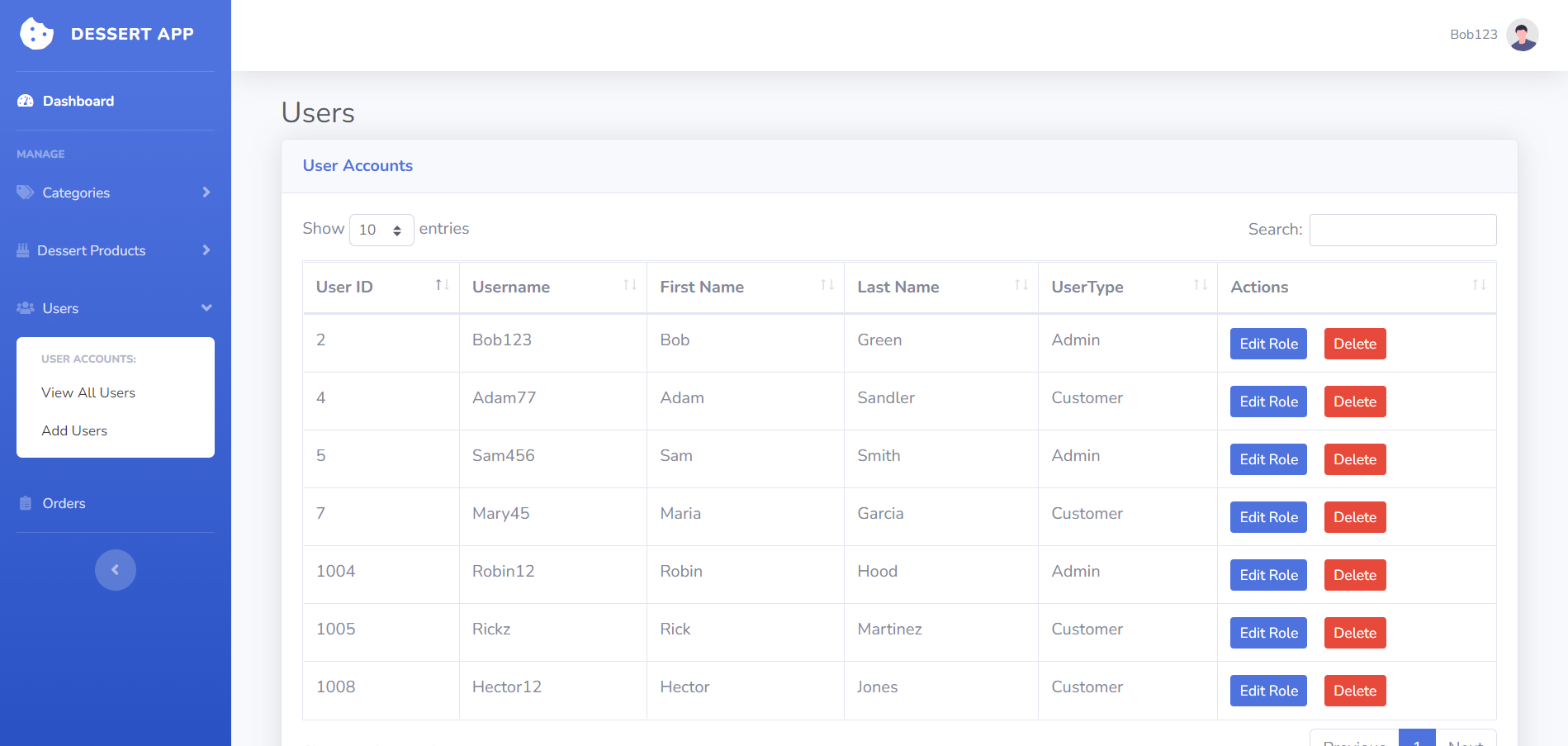Open the Show entries dropdown
This screenshot has width=1568, height=746.
click(381, 230)
